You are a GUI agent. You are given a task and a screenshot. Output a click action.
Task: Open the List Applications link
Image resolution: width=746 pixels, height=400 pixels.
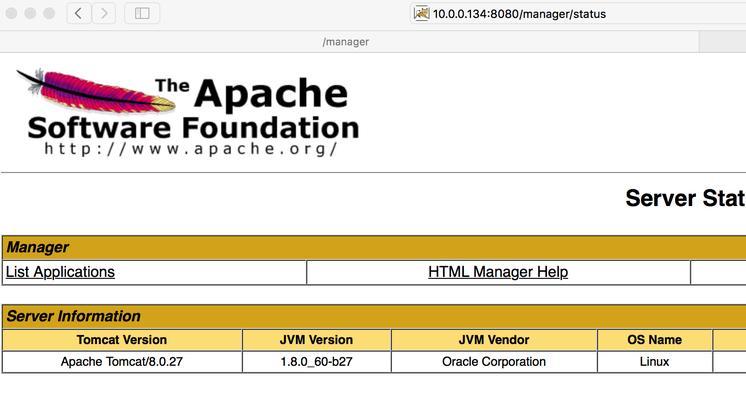click(60, 272)
